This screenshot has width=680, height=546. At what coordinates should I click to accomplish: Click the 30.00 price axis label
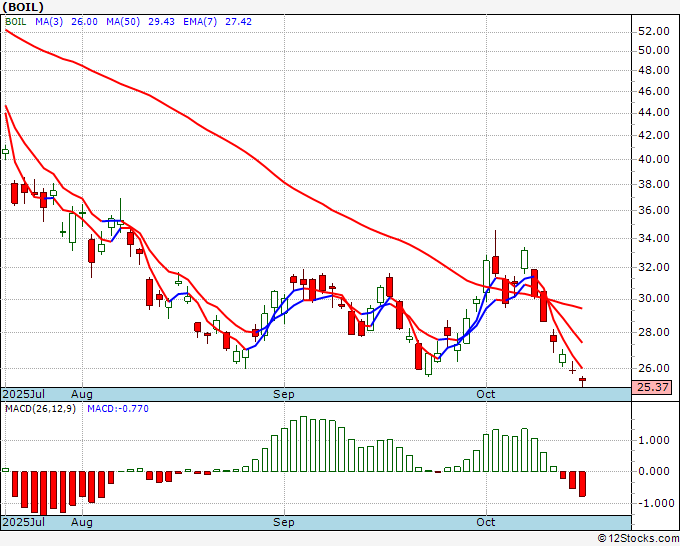point(654,298)
